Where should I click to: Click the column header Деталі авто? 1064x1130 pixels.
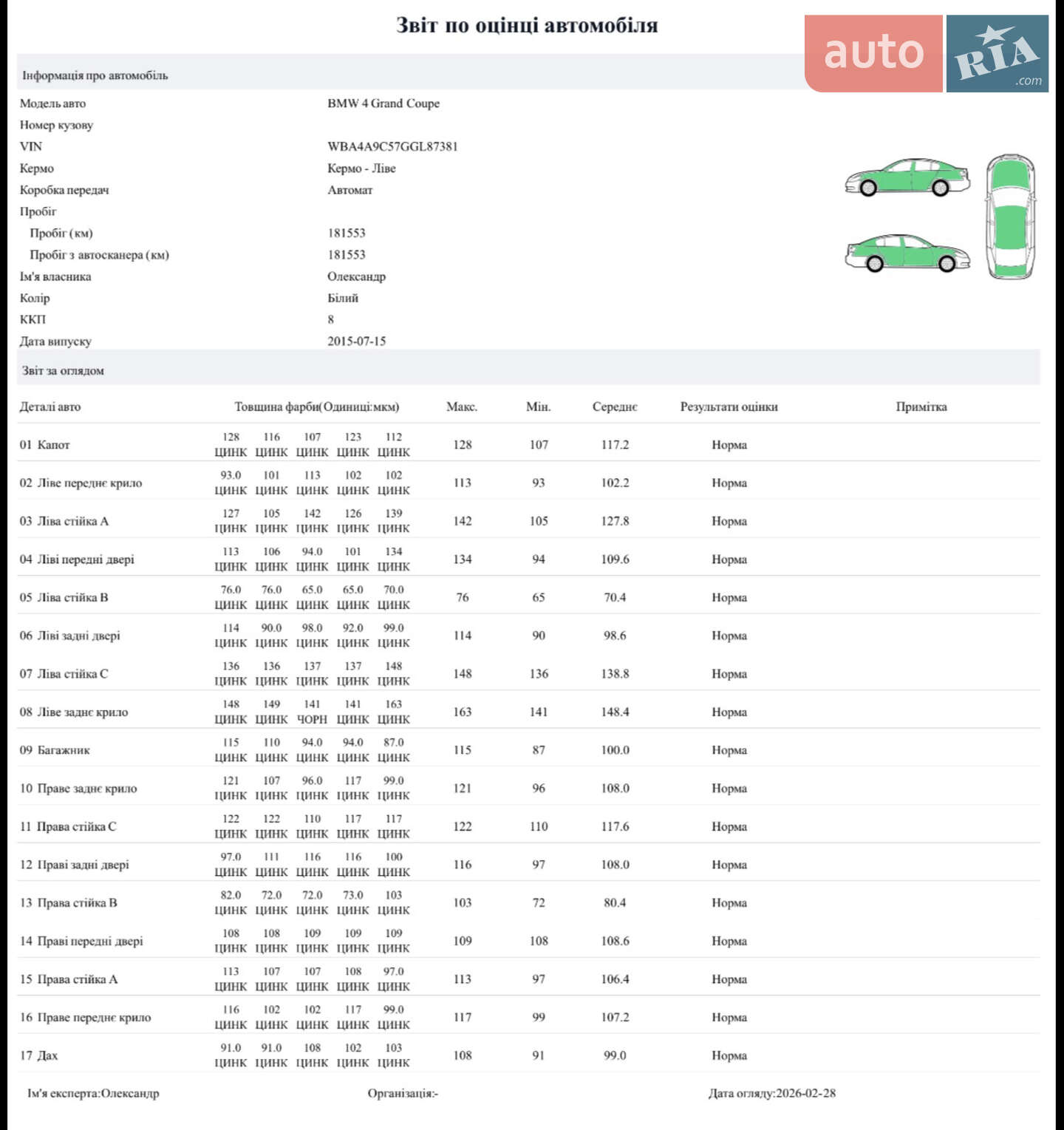tap(50, 407)
